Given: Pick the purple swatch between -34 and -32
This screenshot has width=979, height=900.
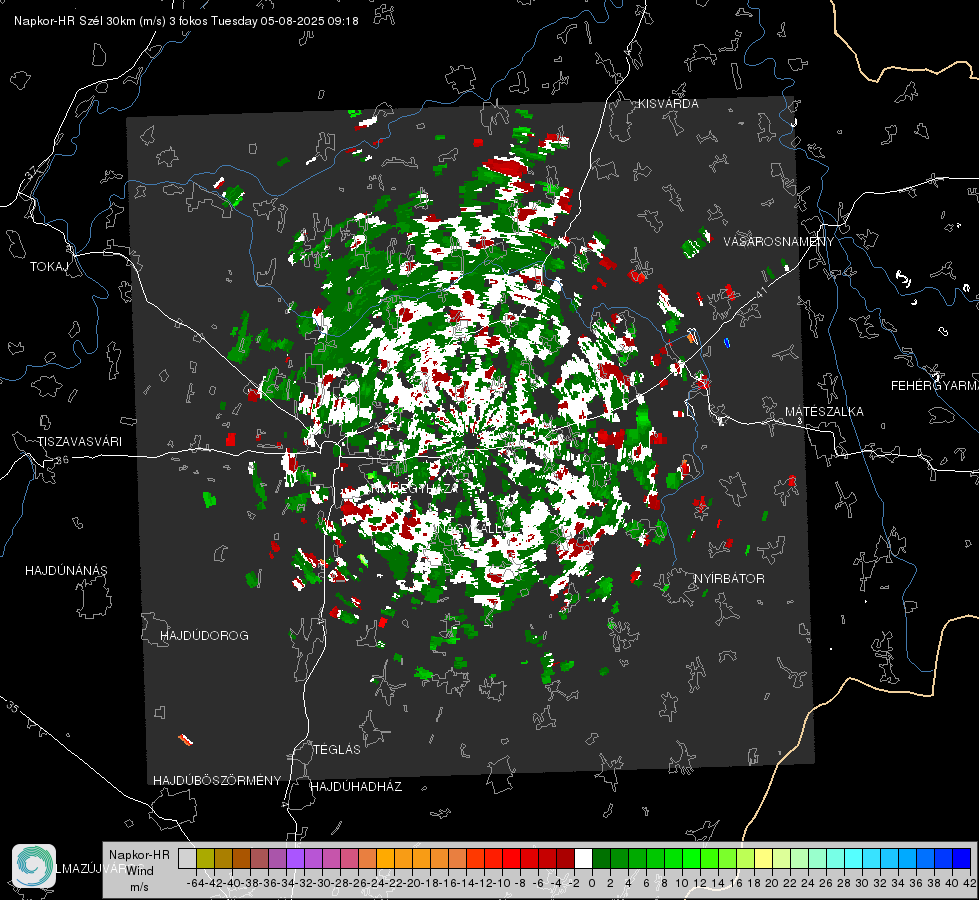Looking at the screenshot, I should (295, 858).
